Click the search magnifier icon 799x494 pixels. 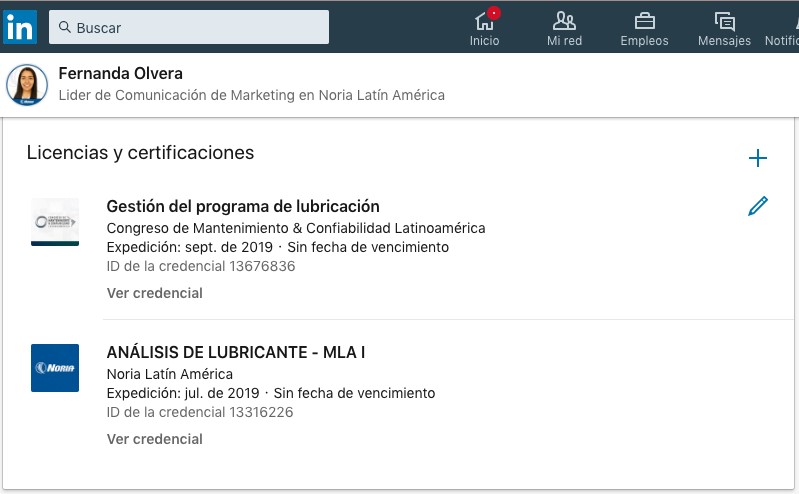coord(65,27)
